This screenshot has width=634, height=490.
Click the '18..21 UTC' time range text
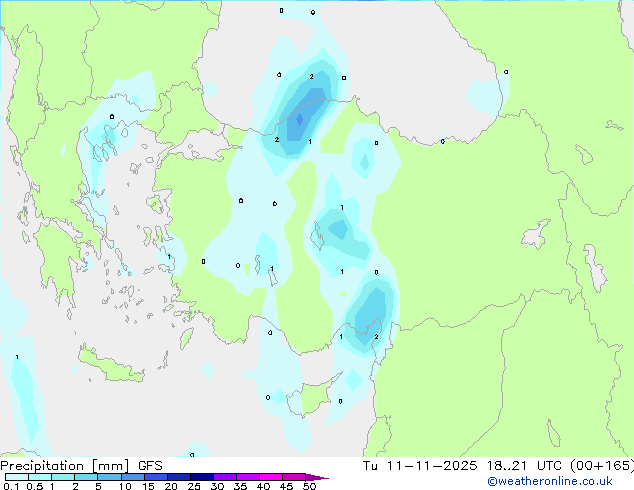click(x=524, y=466)
